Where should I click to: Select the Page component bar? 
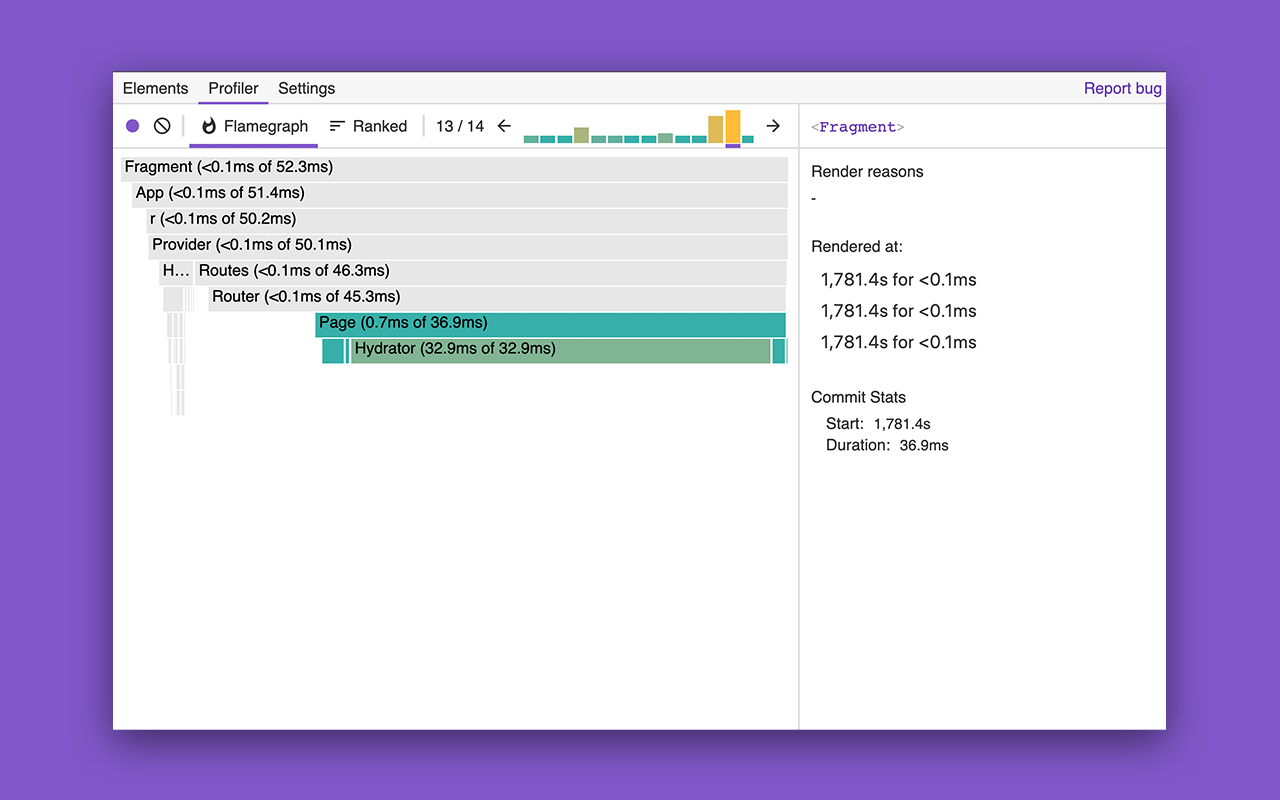(x=550, y=323)
